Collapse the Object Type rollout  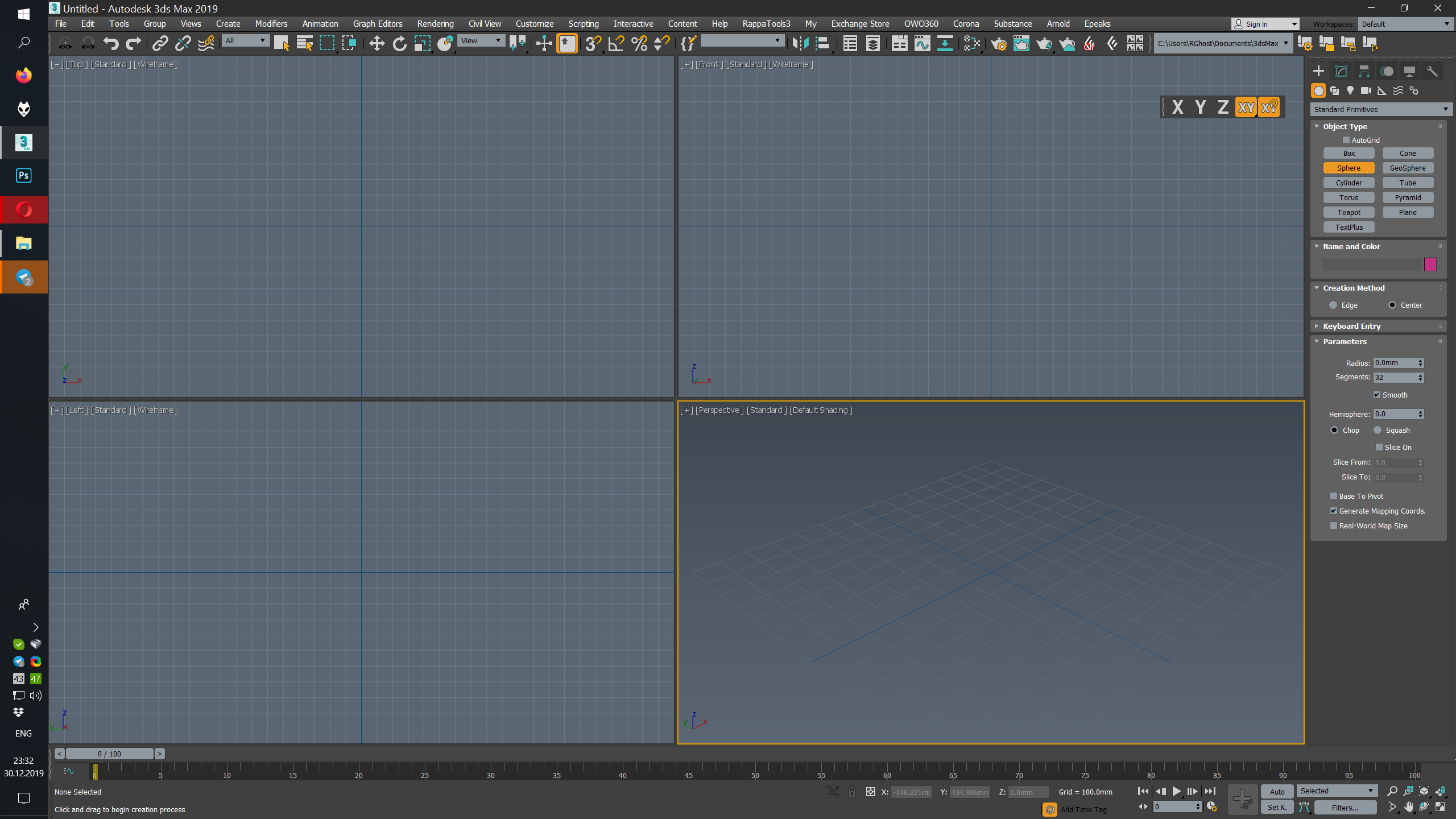coord(1345,126)
